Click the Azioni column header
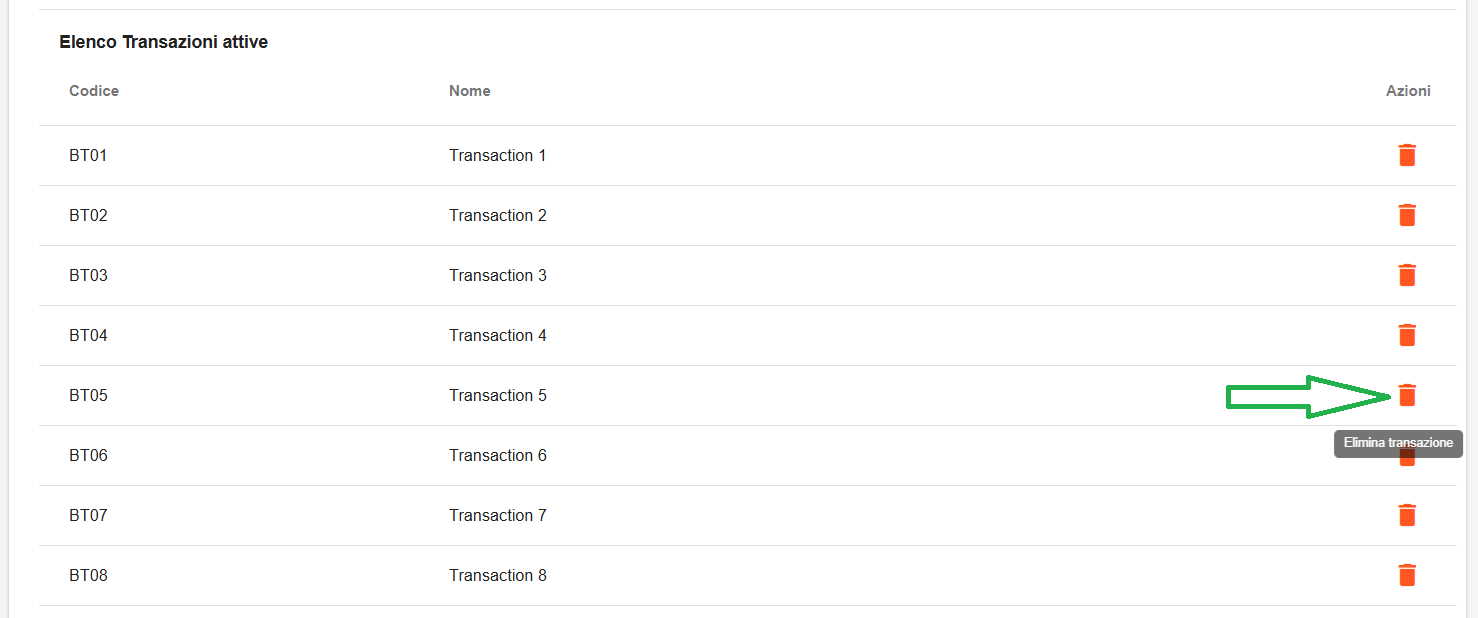1478x618 pixels. [x=1408, y=91]
